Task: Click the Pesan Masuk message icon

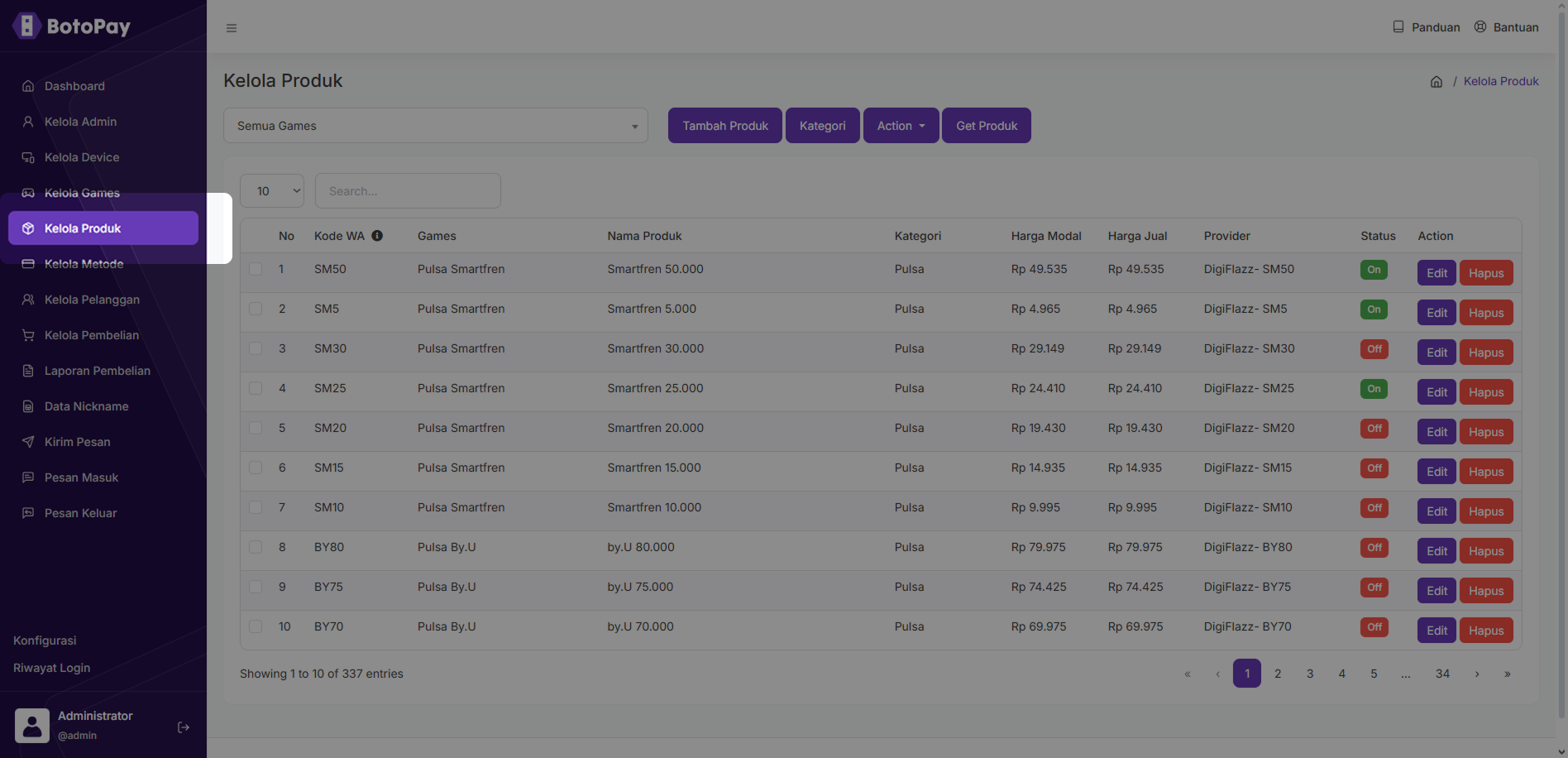Action: 28,477
